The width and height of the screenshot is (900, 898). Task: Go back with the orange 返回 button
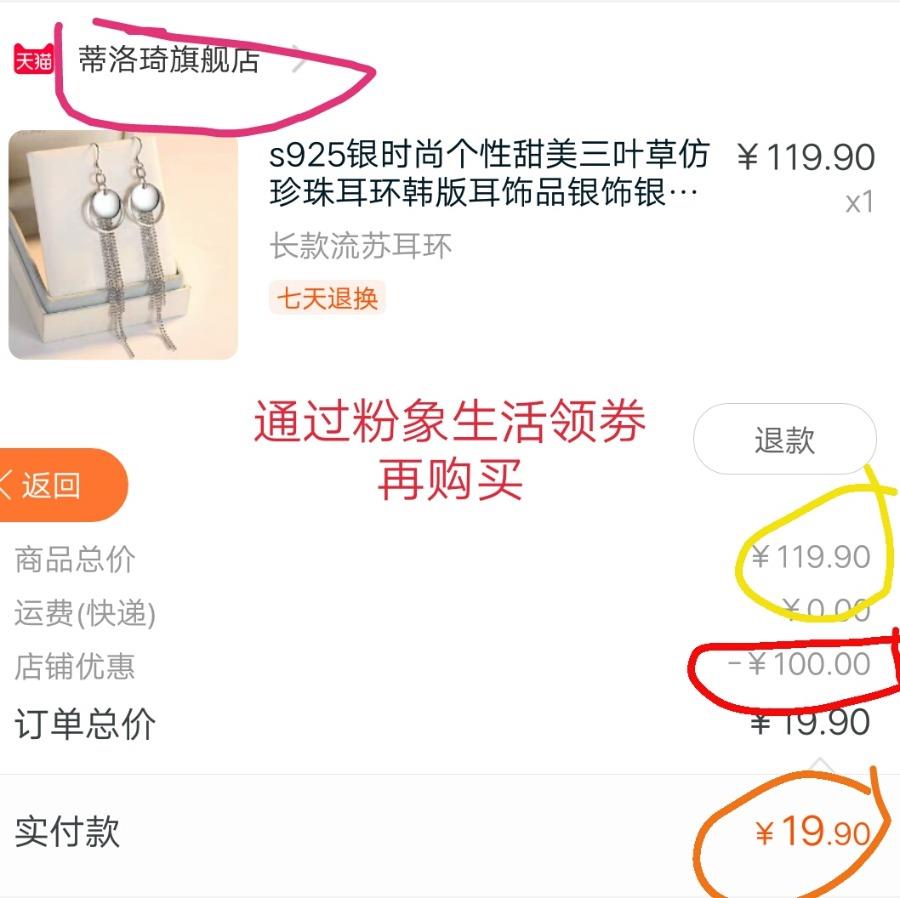click(60, 485)
